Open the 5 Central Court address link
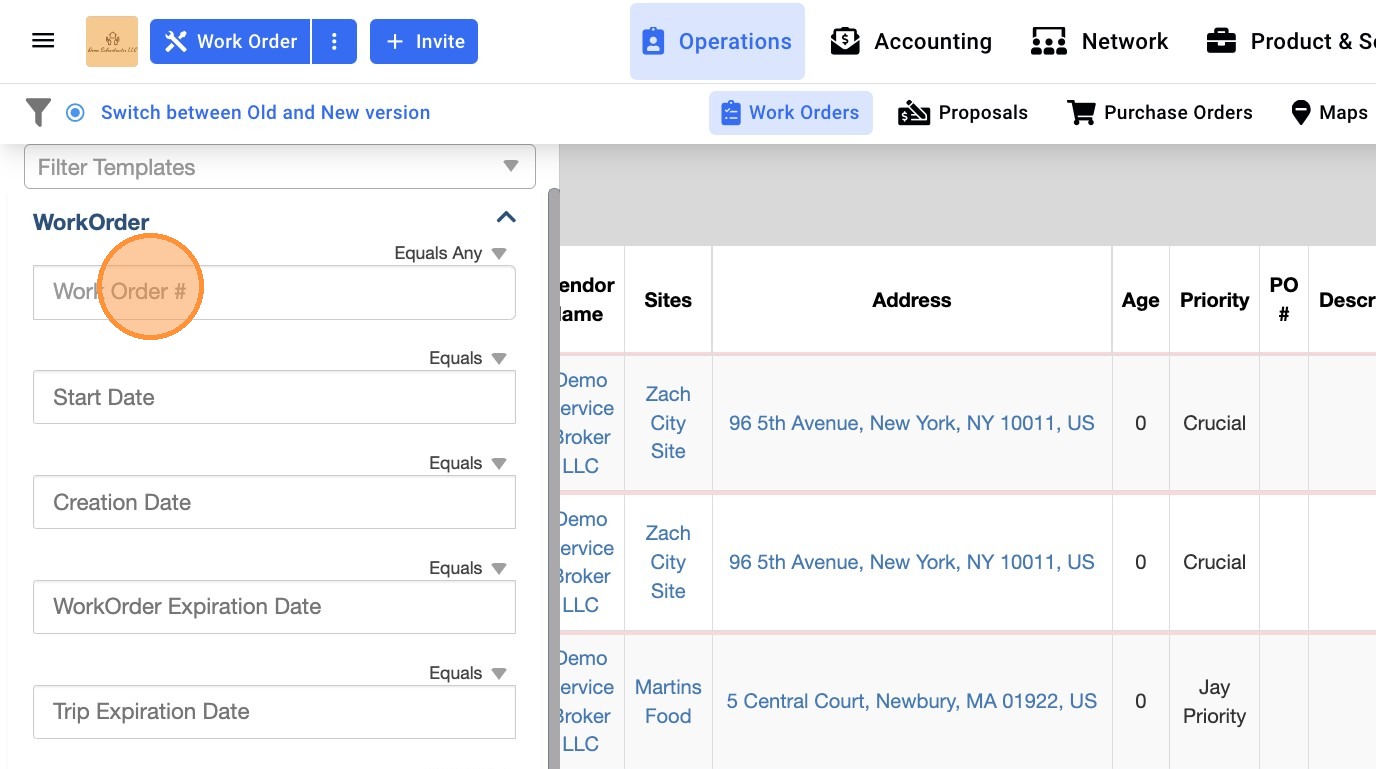This screenshot has width=1376, height=769. click(911, 701)
